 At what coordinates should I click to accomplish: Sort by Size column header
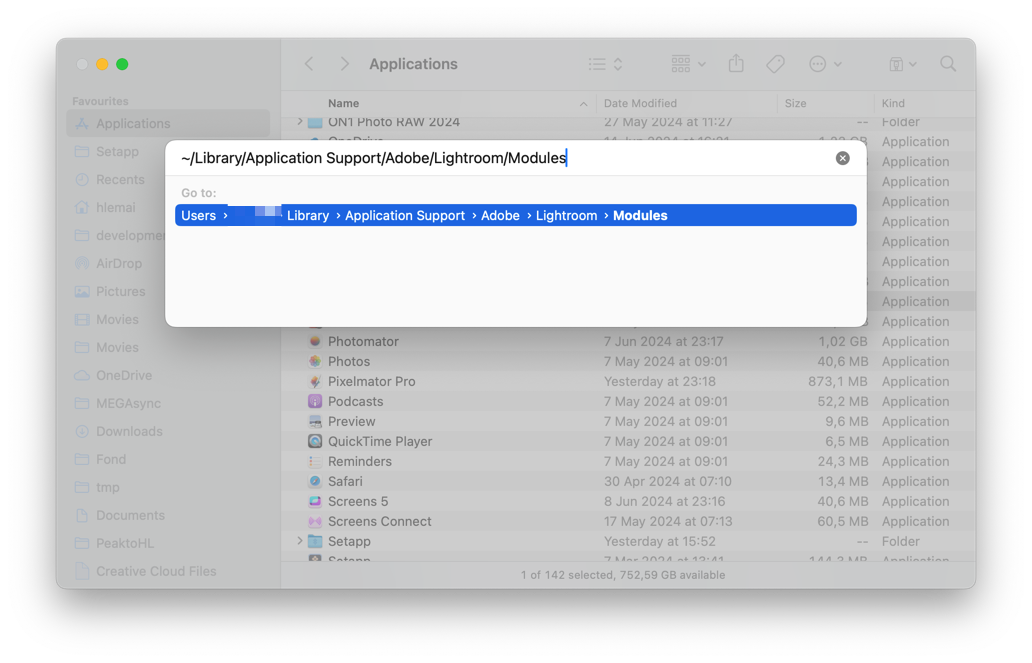coord(795,103)
